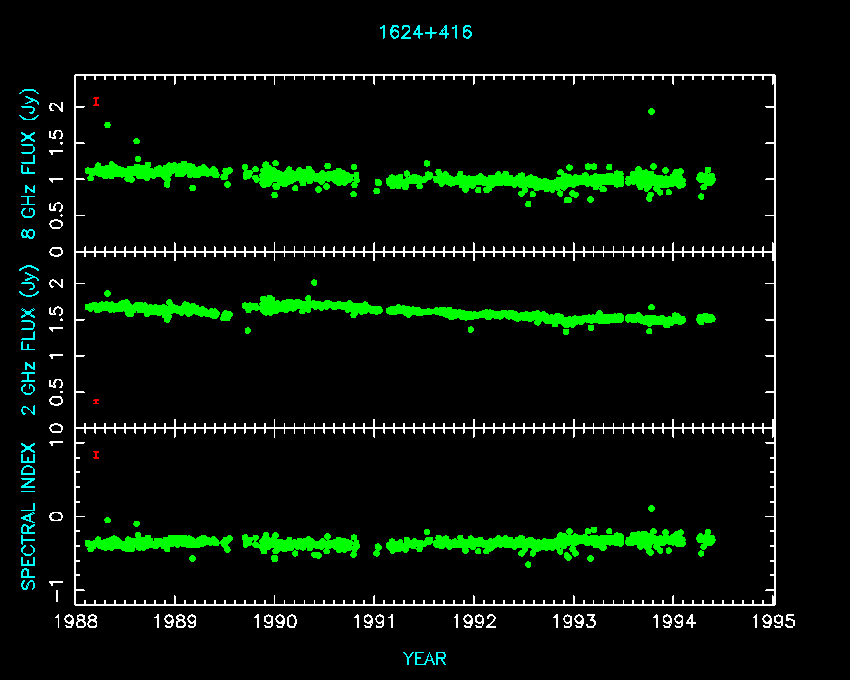This screenshot has width=850, height=680.
Task: Click the YEAR x-axis label
Action: (x=425, y=658)
